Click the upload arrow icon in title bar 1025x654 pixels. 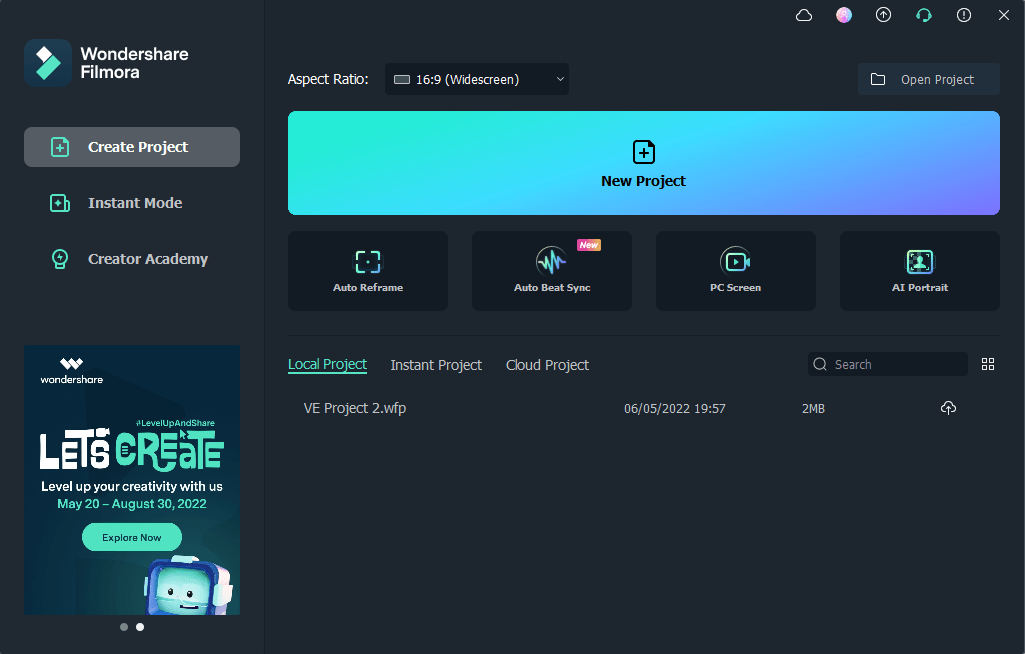(883, 15)
